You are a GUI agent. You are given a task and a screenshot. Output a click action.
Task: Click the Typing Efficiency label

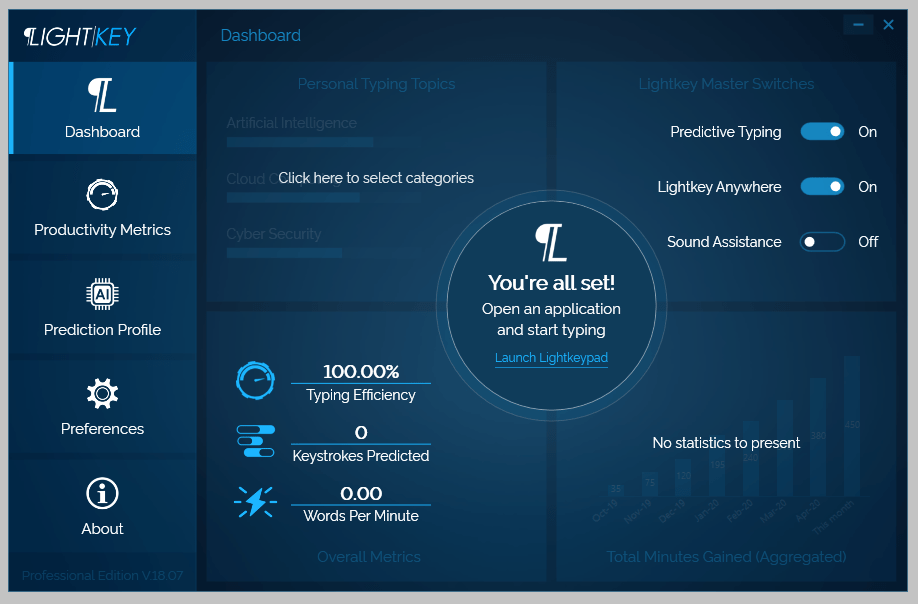[361, 395]
